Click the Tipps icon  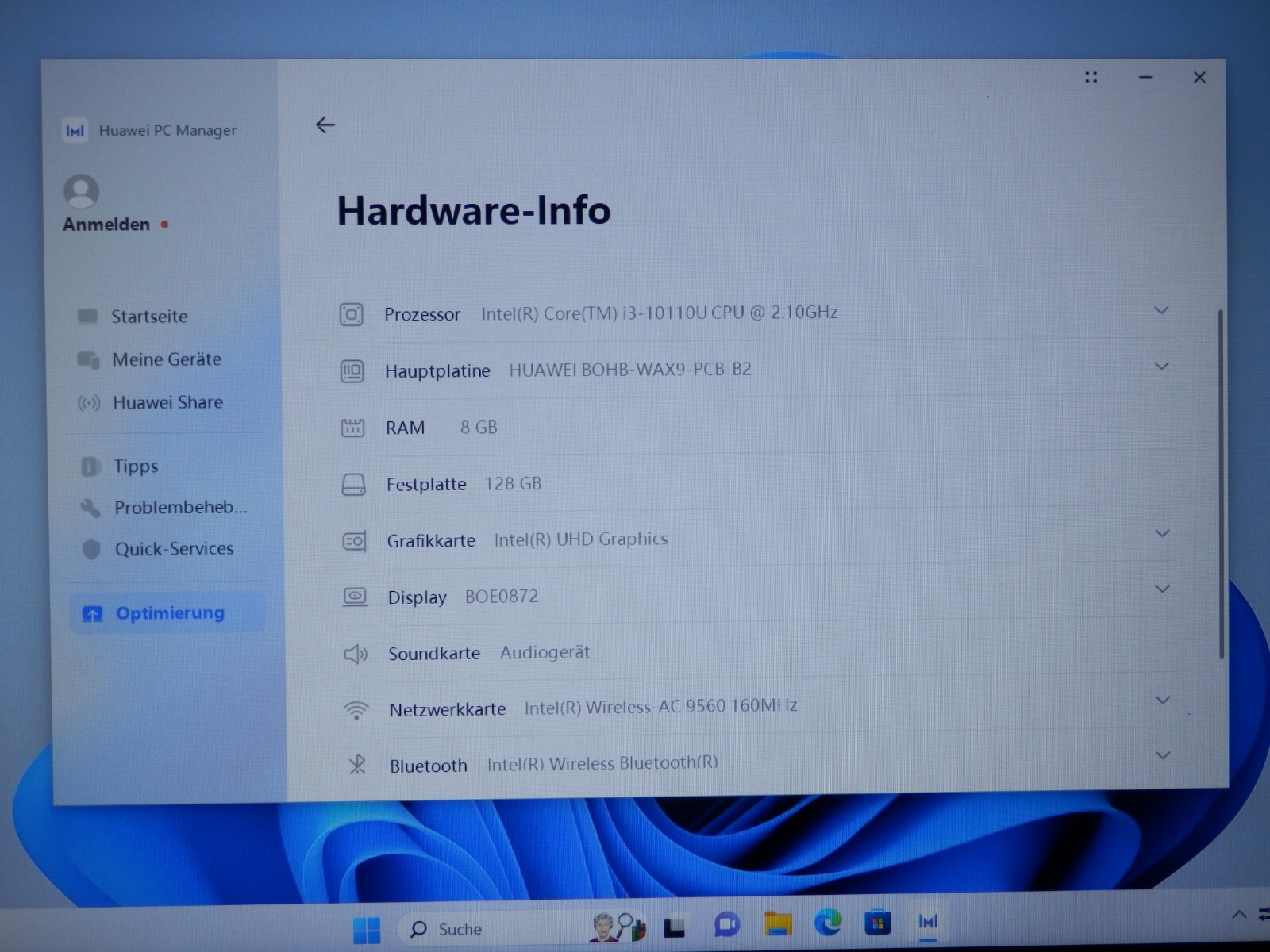[90, 466]
